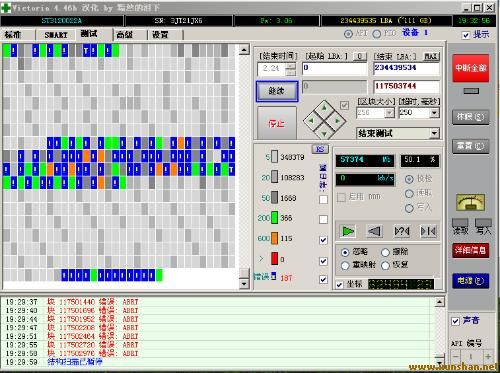Toggle the checkbox beside the orange 600 block
500x373 pixels.
323,240
